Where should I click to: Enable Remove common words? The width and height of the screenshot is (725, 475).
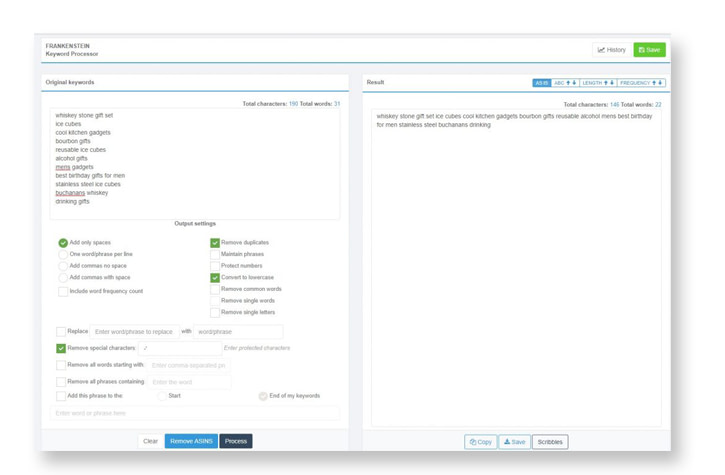[x=215, y=290]
